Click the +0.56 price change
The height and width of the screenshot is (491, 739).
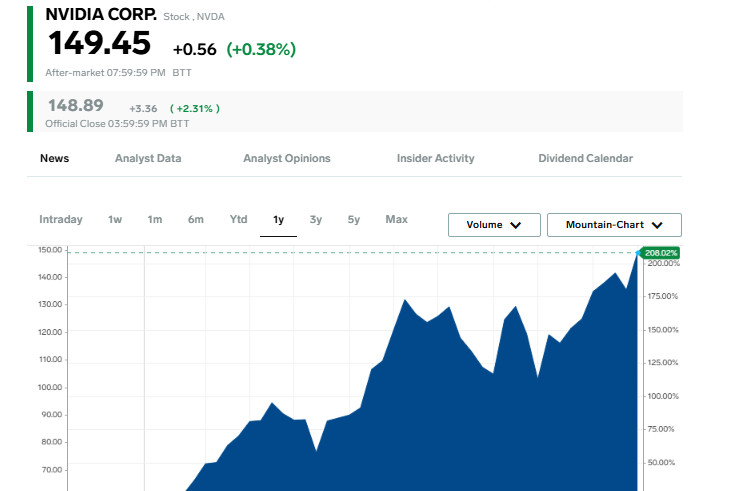195,49
